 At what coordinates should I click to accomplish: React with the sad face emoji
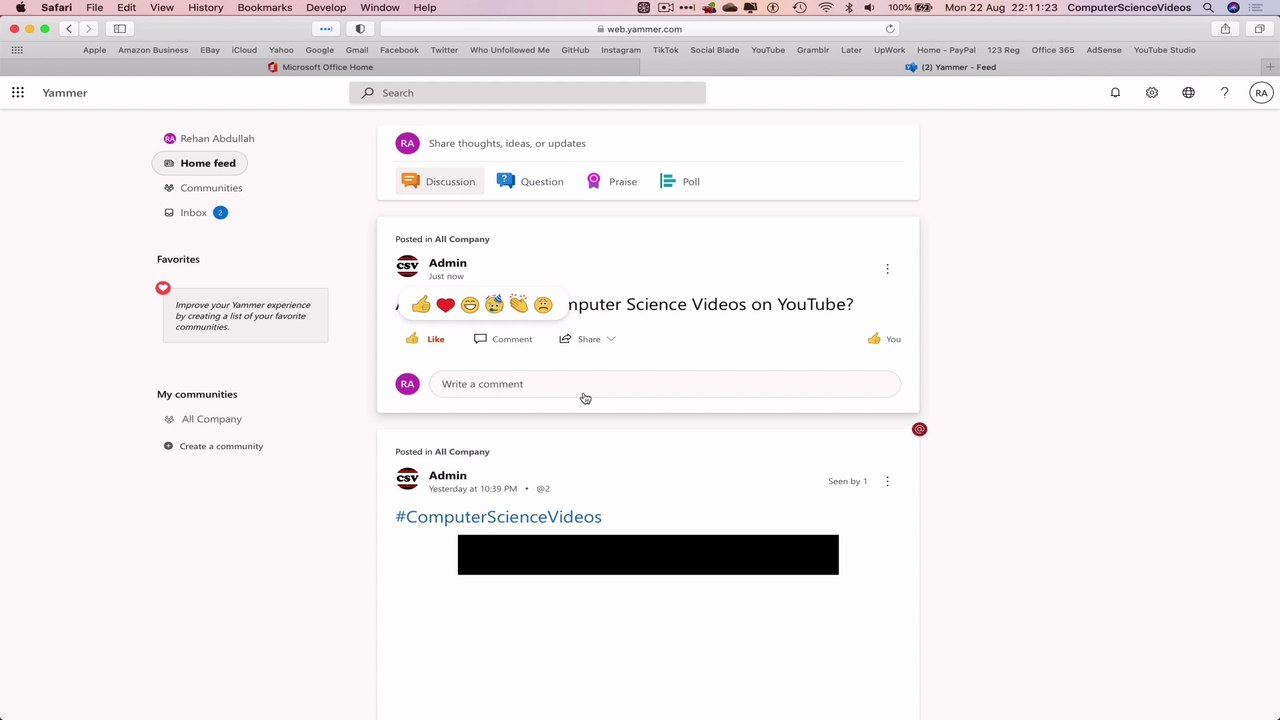pos(543,305)
